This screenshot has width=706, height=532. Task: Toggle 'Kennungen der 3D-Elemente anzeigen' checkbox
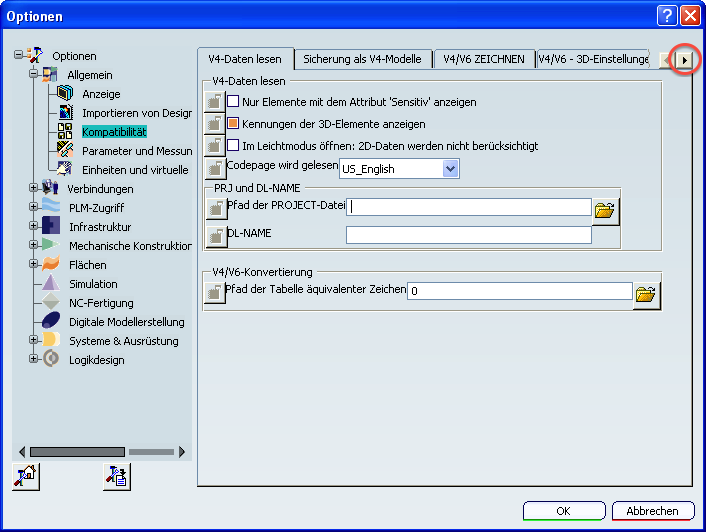pyautogui.click(x=234, y=124)
